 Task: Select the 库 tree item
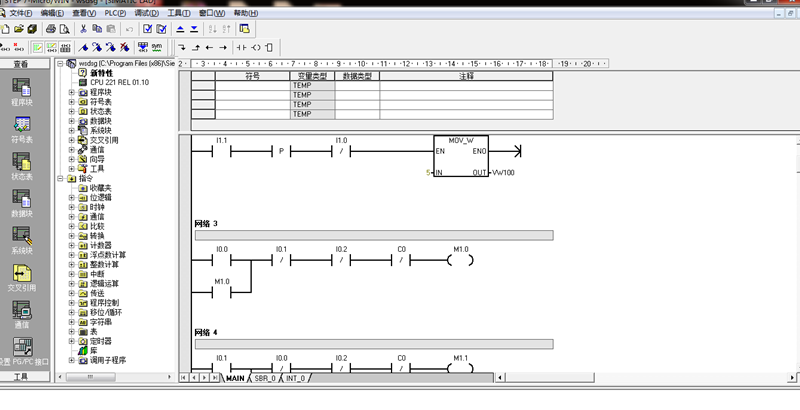coord(94,350)
